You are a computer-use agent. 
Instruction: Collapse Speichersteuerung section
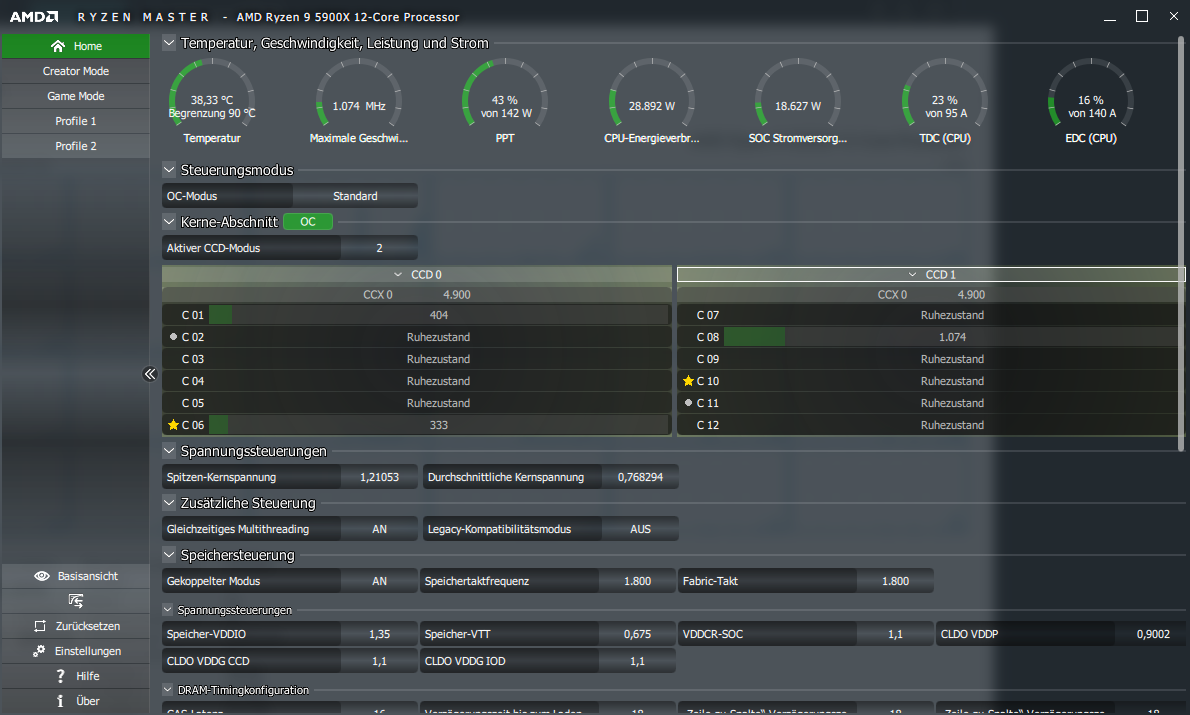point(169,555)
